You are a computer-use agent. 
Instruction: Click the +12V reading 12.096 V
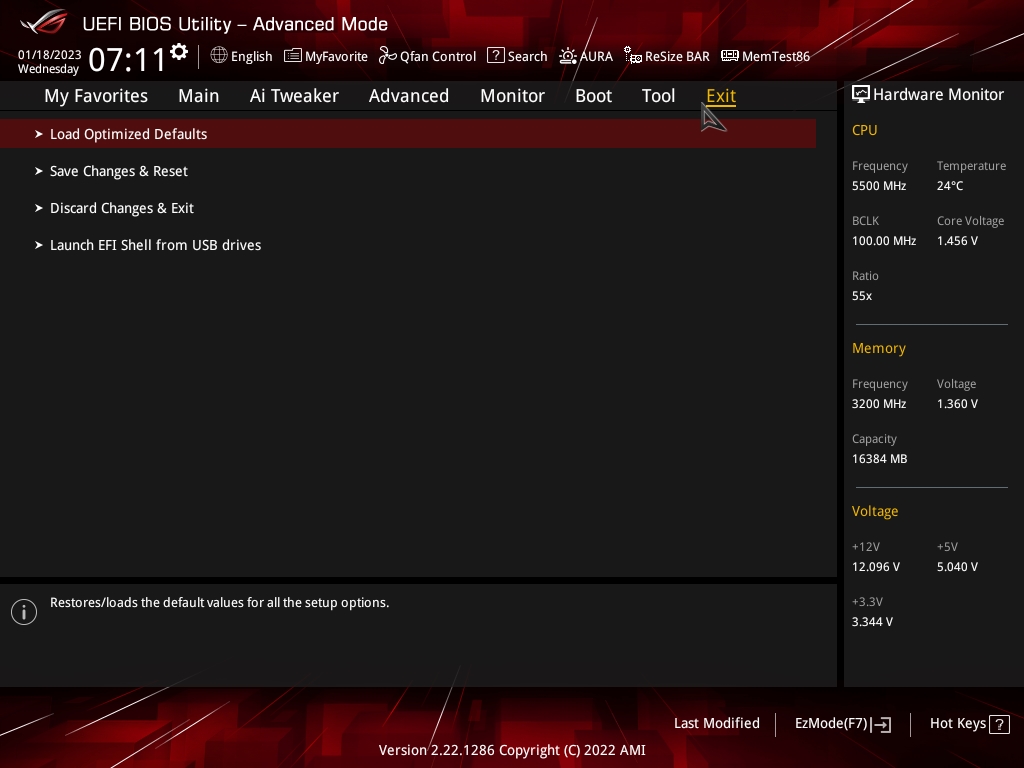click(876, 567)
